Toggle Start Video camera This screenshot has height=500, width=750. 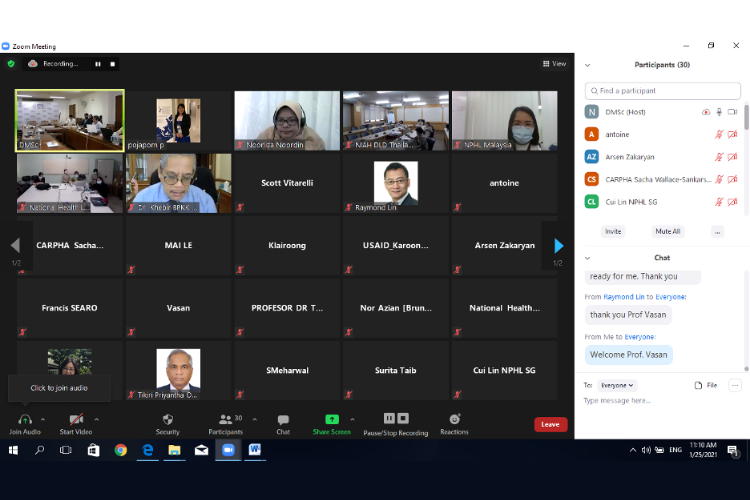click(76, 420)
